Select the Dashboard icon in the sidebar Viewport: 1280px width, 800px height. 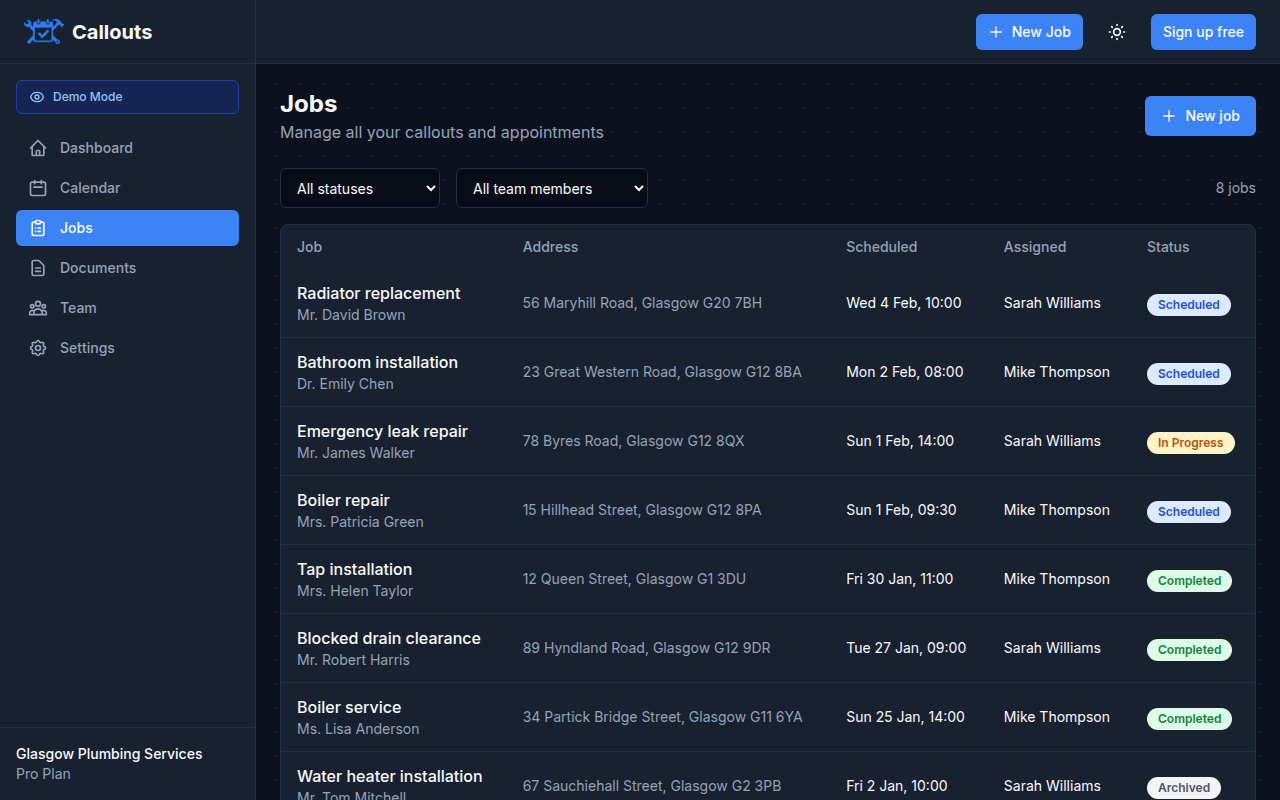37,147
